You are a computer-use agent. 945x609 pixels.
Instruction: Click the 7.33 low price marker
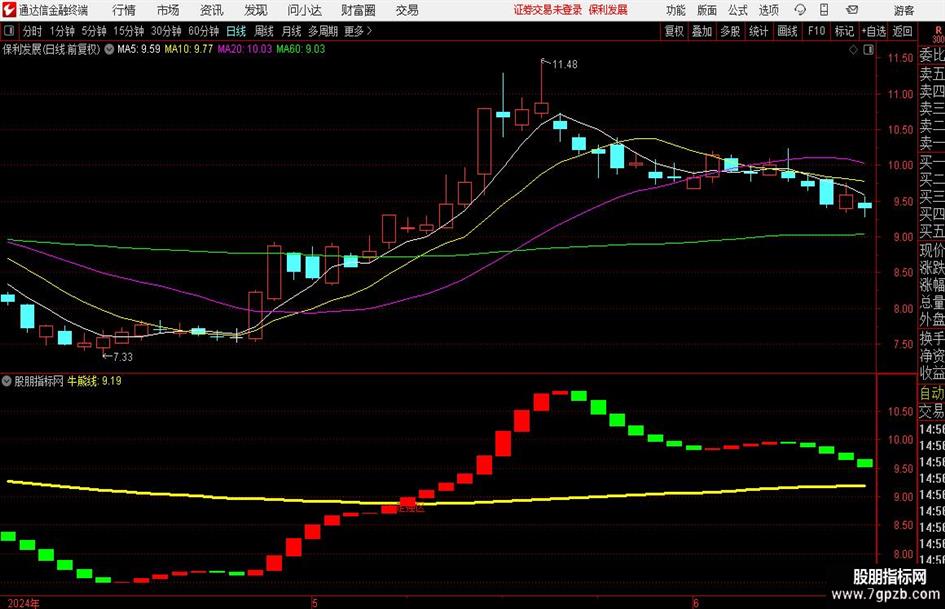[x=123, y=357]
